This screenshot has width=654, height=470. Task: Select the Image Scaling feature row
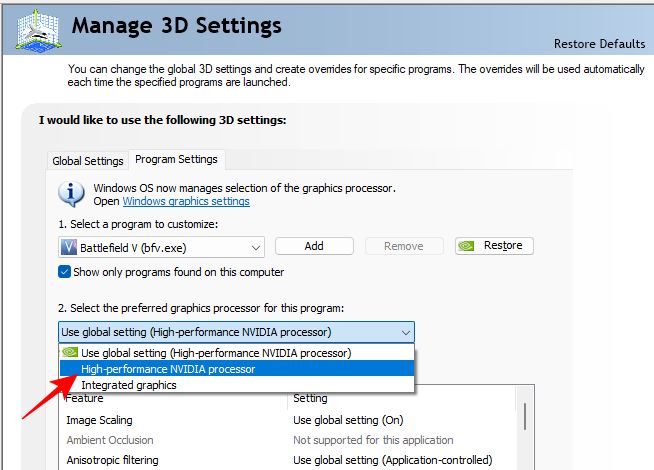(x=99, y=421)
